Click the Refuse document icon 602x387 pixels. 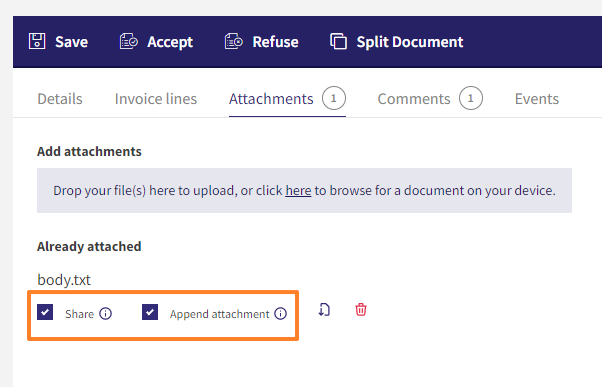233,41
